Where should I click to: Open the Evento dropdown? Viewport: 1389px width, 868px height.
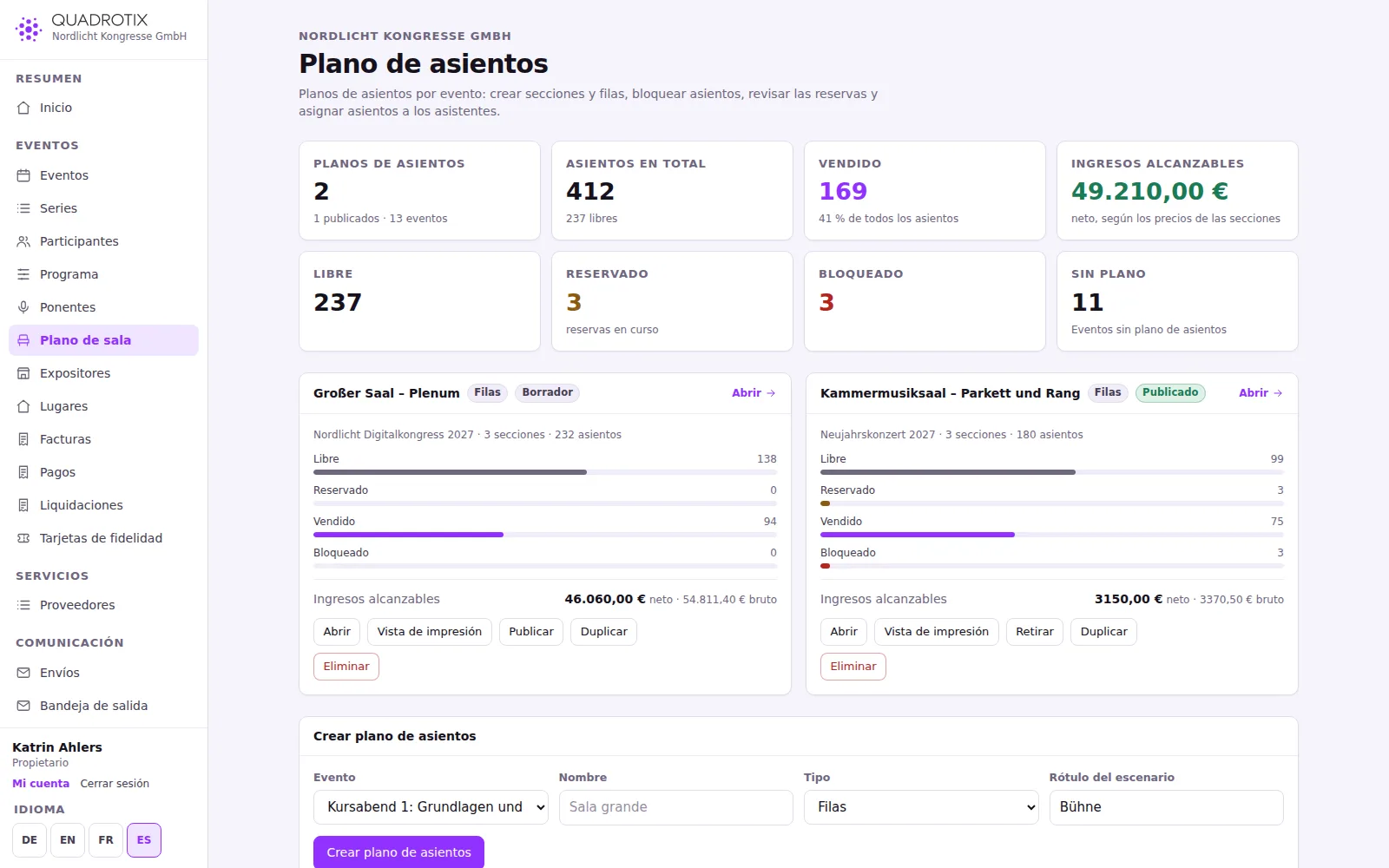coord(431,807)
